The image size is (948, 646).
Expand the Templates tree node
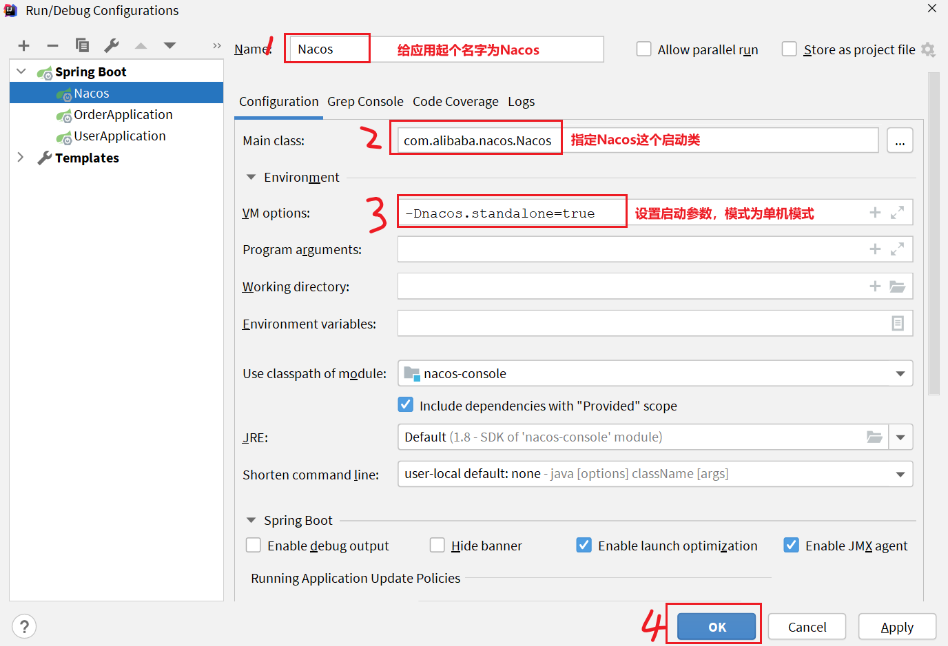[x=21, y=157]
